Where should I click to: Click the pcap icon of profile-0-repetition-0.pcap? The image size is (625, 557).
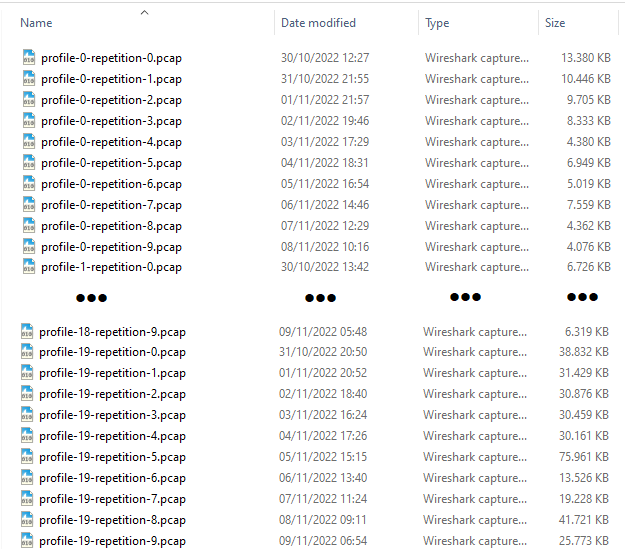[x=29, y=57]
